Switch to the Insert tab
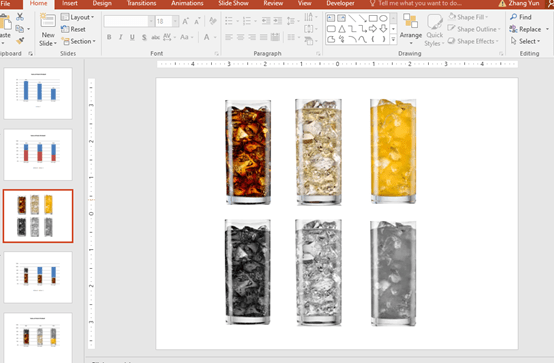This screenshot has height=363, width=554. pyautogui.click(x=70, y=4)
